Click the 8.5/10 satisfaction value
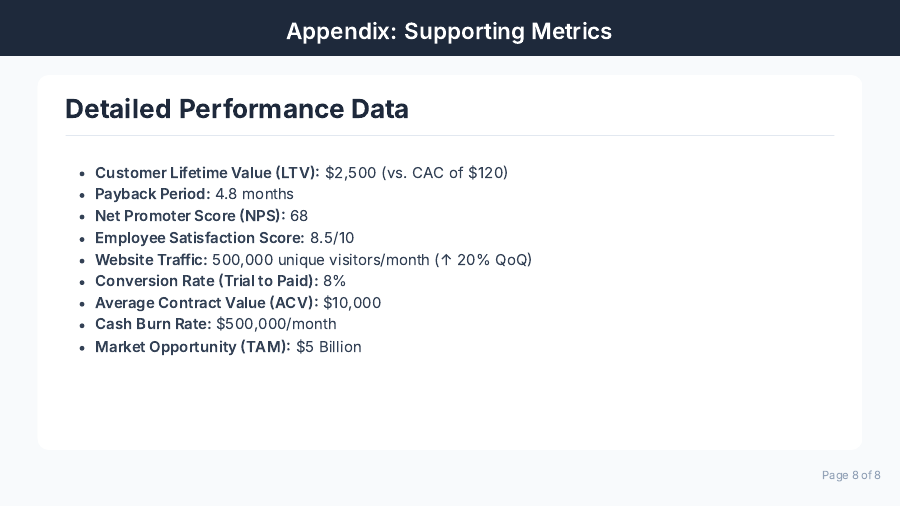The height and width of the screenshot is (507, 900). pos(332,238)
